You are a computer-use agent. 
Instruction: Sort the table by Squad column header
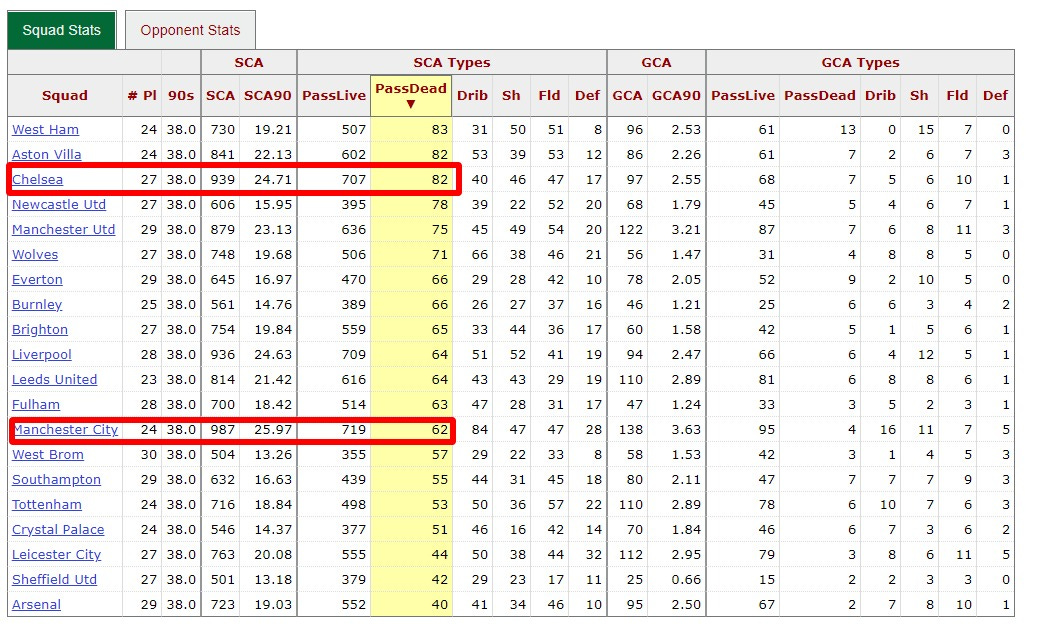pyautogui.click(x=65, y=95)
